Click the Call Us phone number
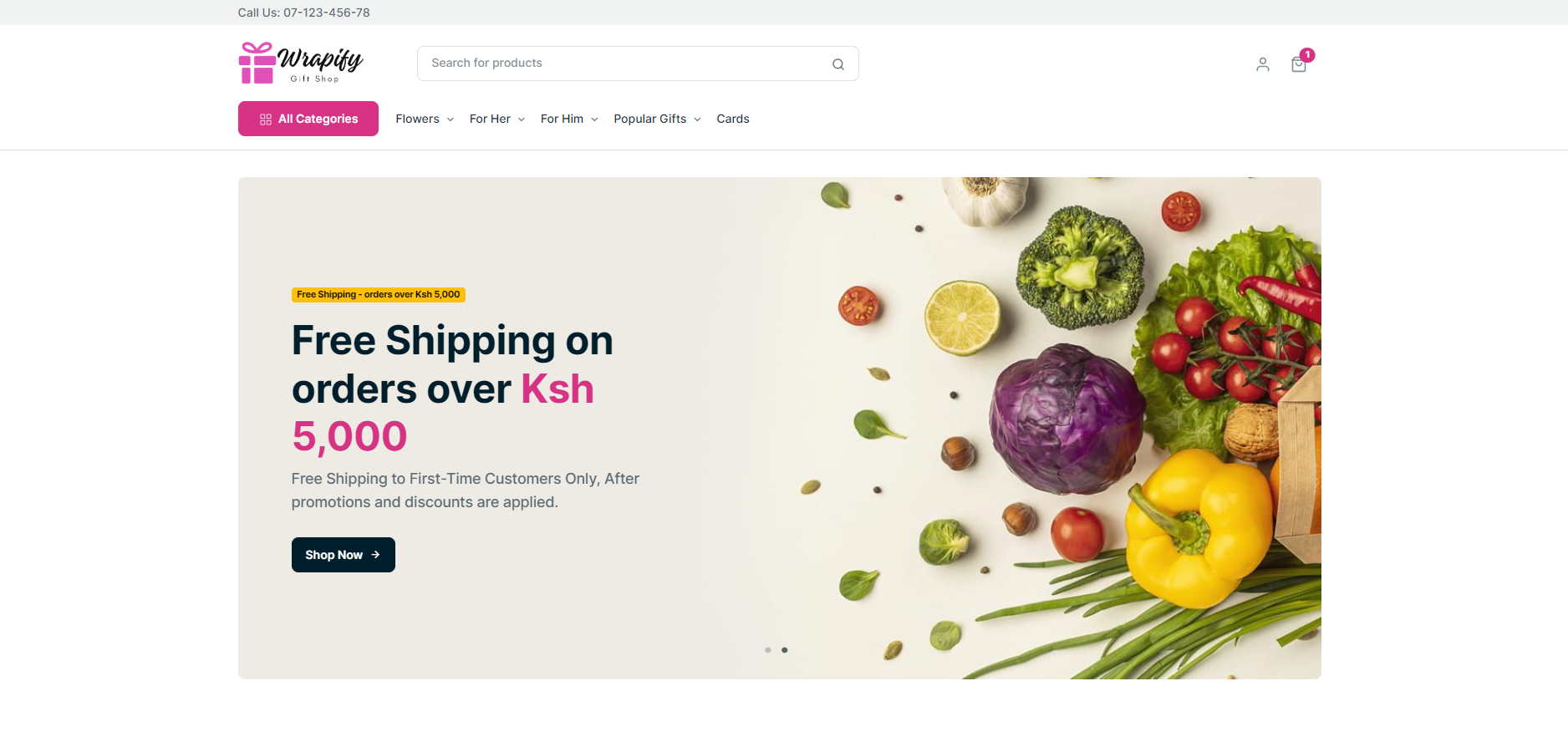Image resolution: width=1568 pixels, height=742 pixels. 327,13
